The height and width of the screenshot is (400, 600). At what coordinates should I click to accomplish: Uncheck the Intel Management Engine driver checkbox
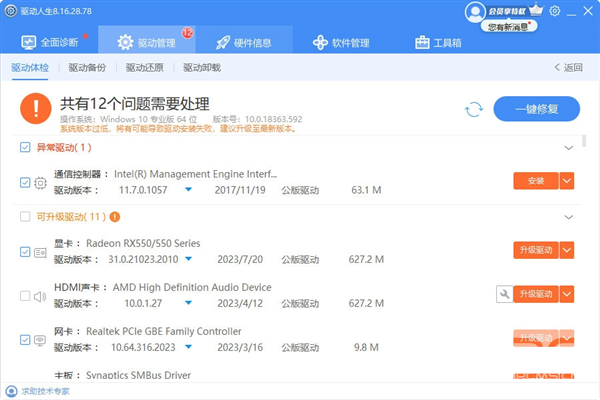pos(25,183)
